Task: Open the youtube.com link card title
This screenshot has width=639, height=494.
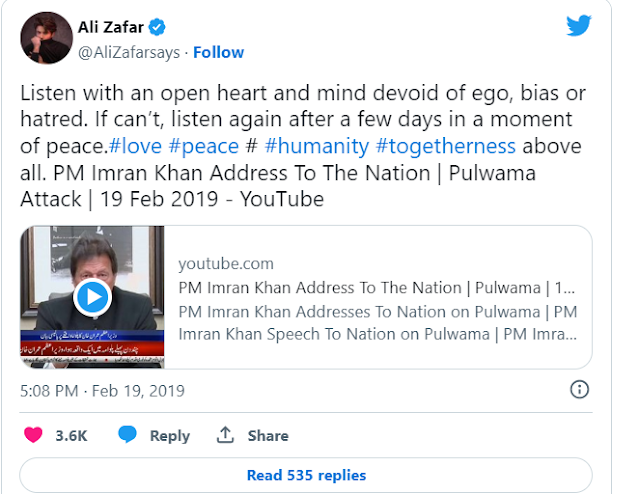Action: 377,288
